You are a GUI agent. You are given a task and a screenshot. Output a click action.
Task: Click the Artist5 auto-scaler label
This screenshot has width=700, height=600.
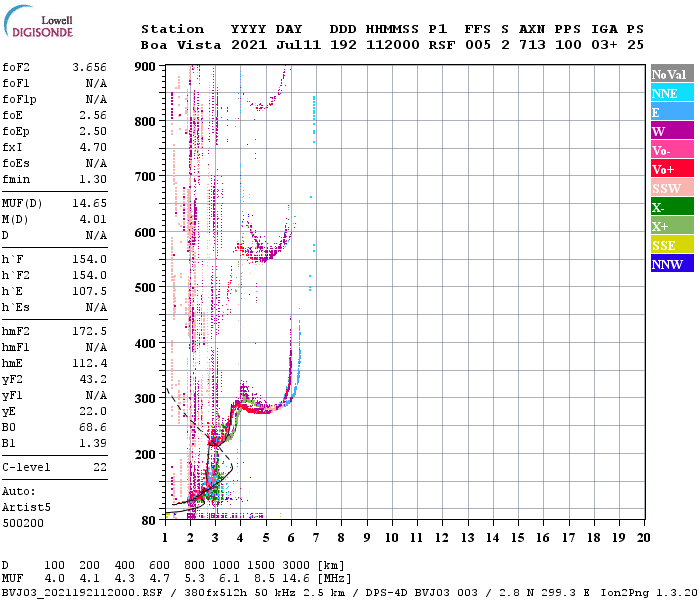coord(26,508)
